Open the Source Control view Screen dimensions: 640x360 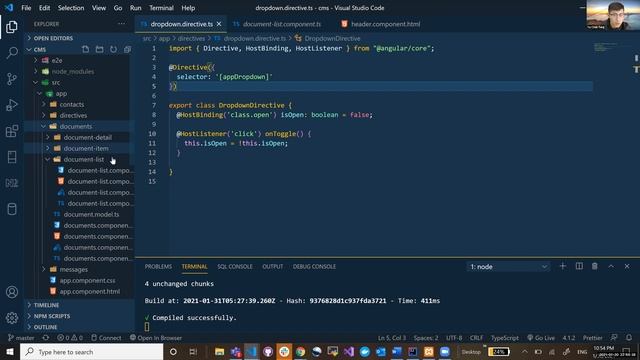point(12,79)
